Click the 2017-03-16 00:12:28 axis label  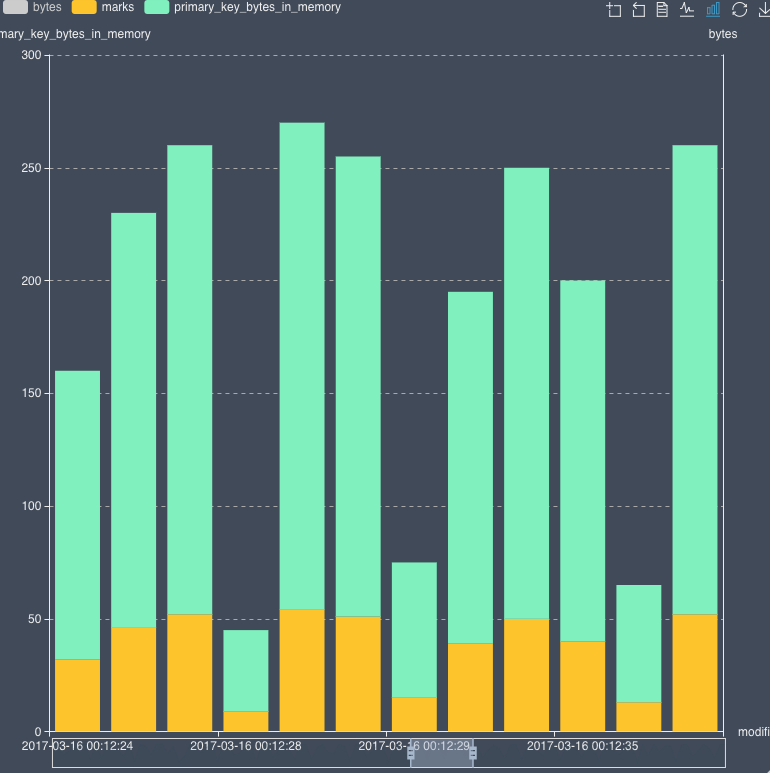point(246,745)
